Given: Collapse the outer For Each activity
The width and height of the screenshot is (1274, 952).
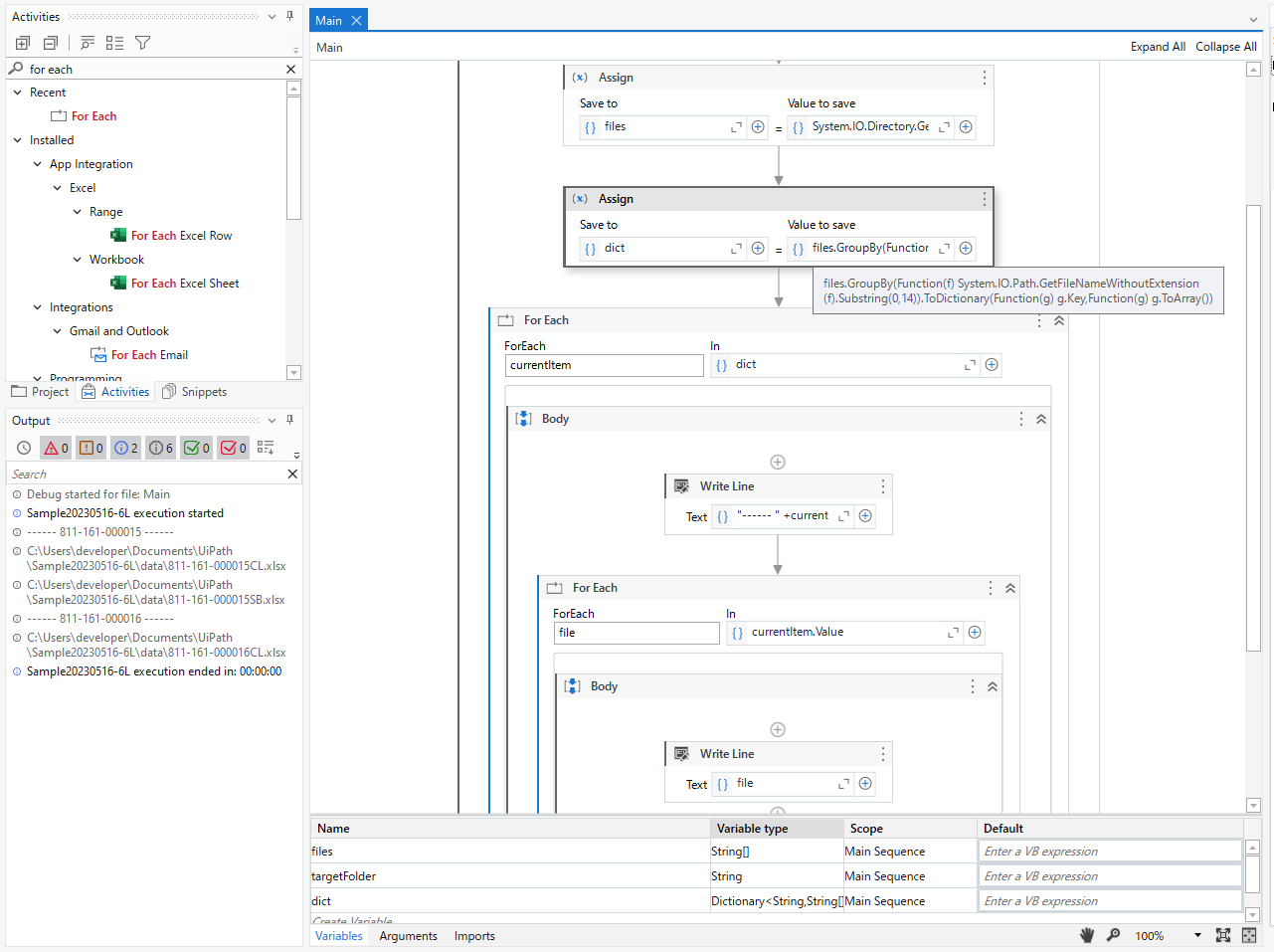Looking at the screenshot, I should tap(1059, 320).
